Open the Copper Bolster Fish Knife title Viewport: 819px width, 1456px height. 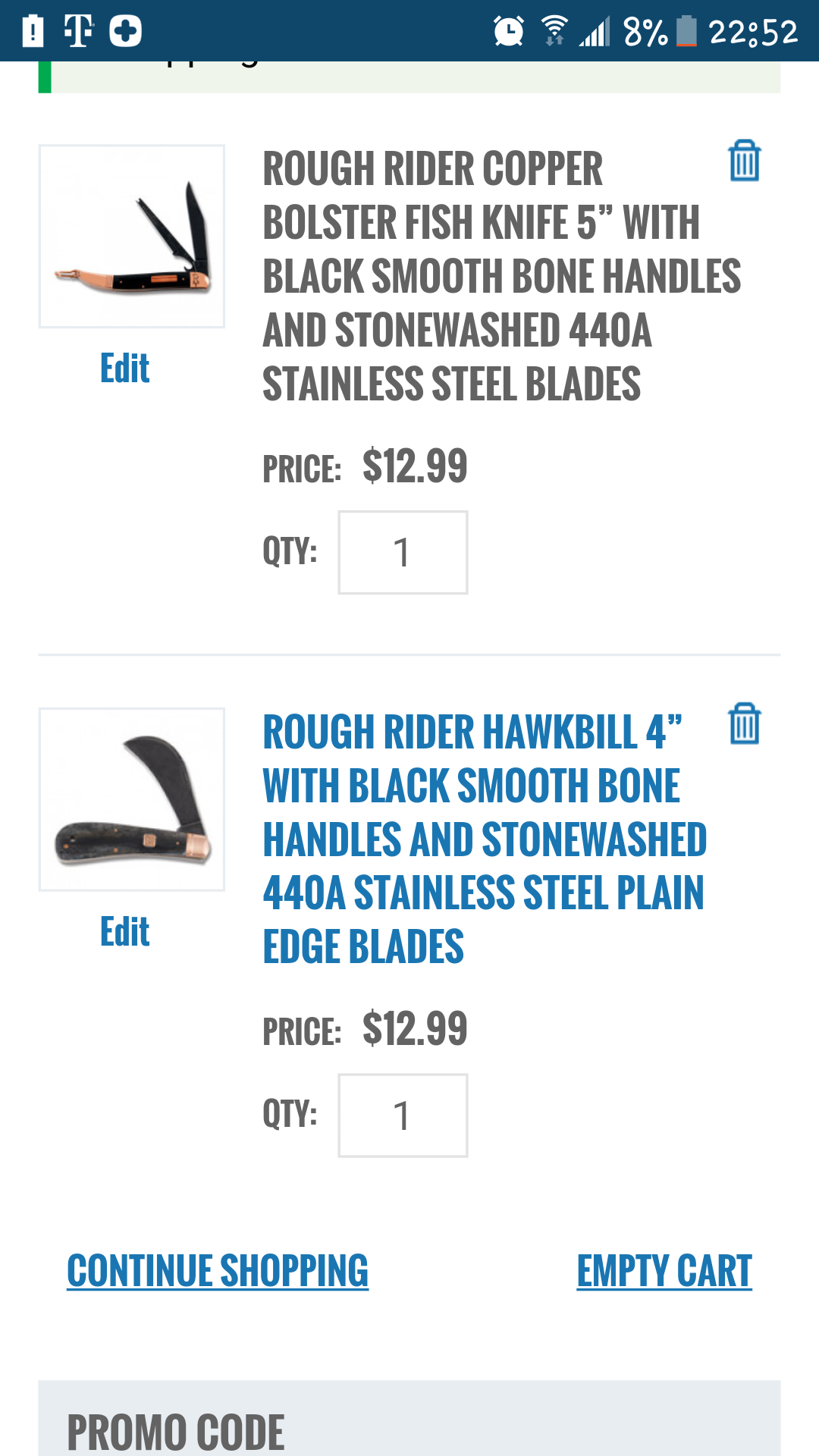pos(500,276)
